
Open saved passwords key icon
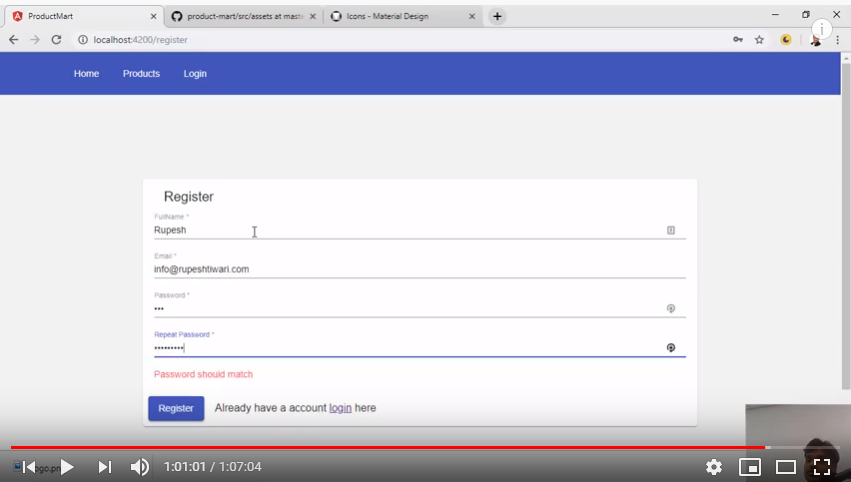click(x=737, y=40)
